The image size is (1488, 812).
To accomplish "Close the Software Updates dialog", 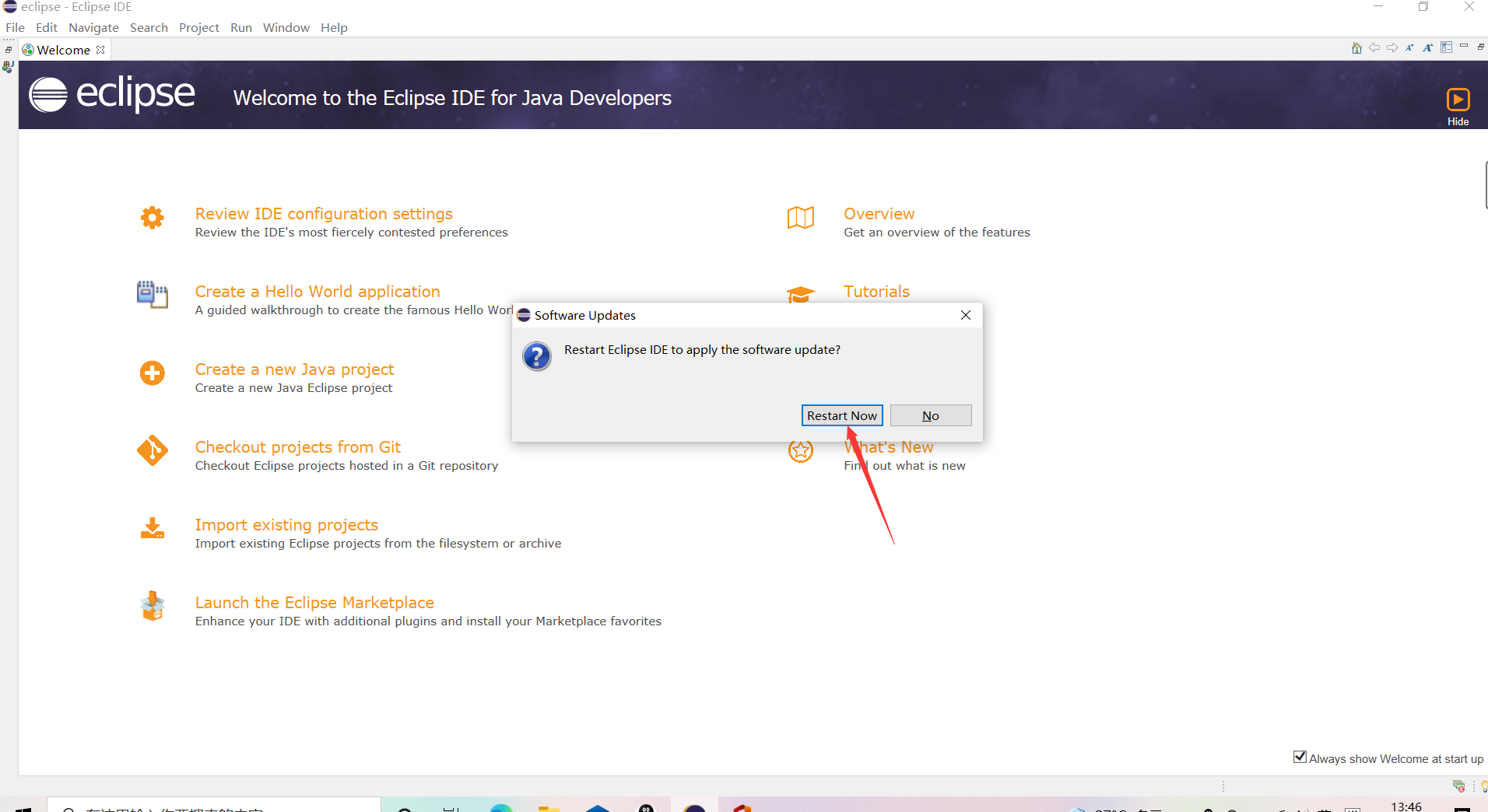I will [x=966, y=315].
